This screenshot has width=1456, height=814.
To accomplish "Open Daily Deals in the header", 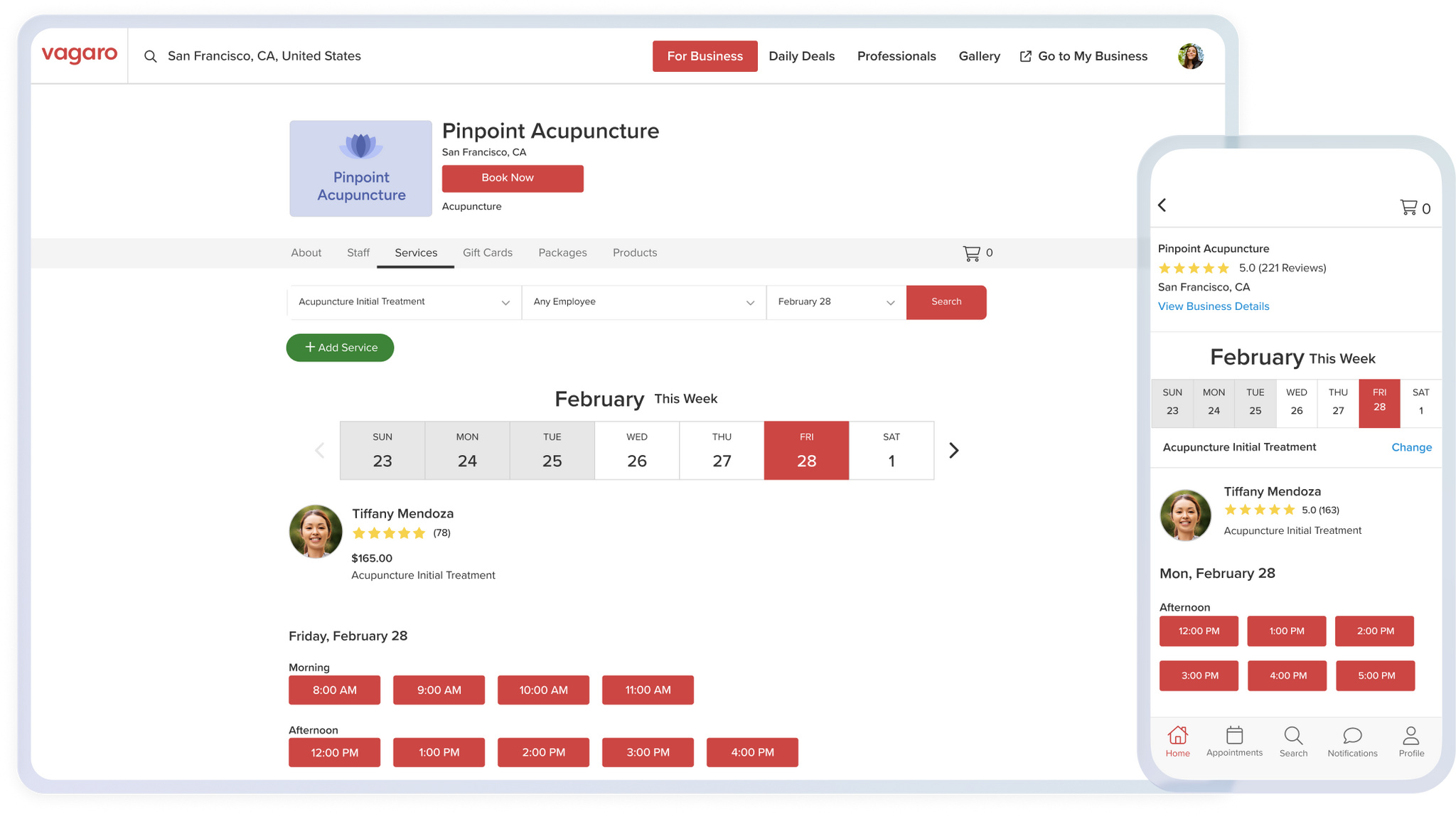I will pos(802,56).
